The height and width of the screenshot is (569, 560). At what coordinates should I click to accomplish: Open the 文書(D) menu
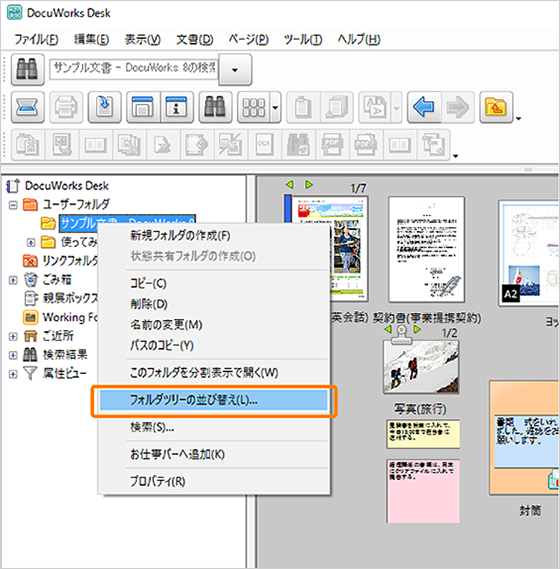195,39
